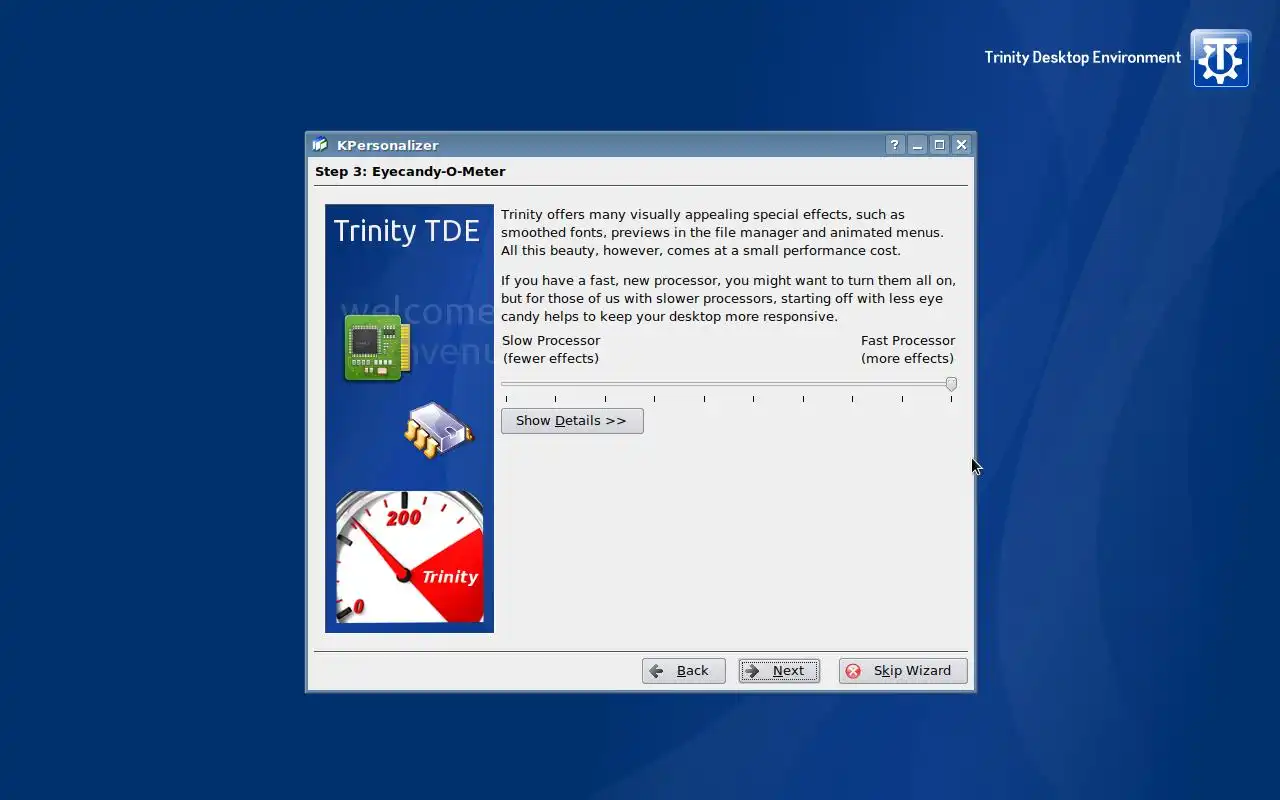Click the KPersonalizer window title text
The width and height of the screenshot is (1280, 800).
coord(388,145)
